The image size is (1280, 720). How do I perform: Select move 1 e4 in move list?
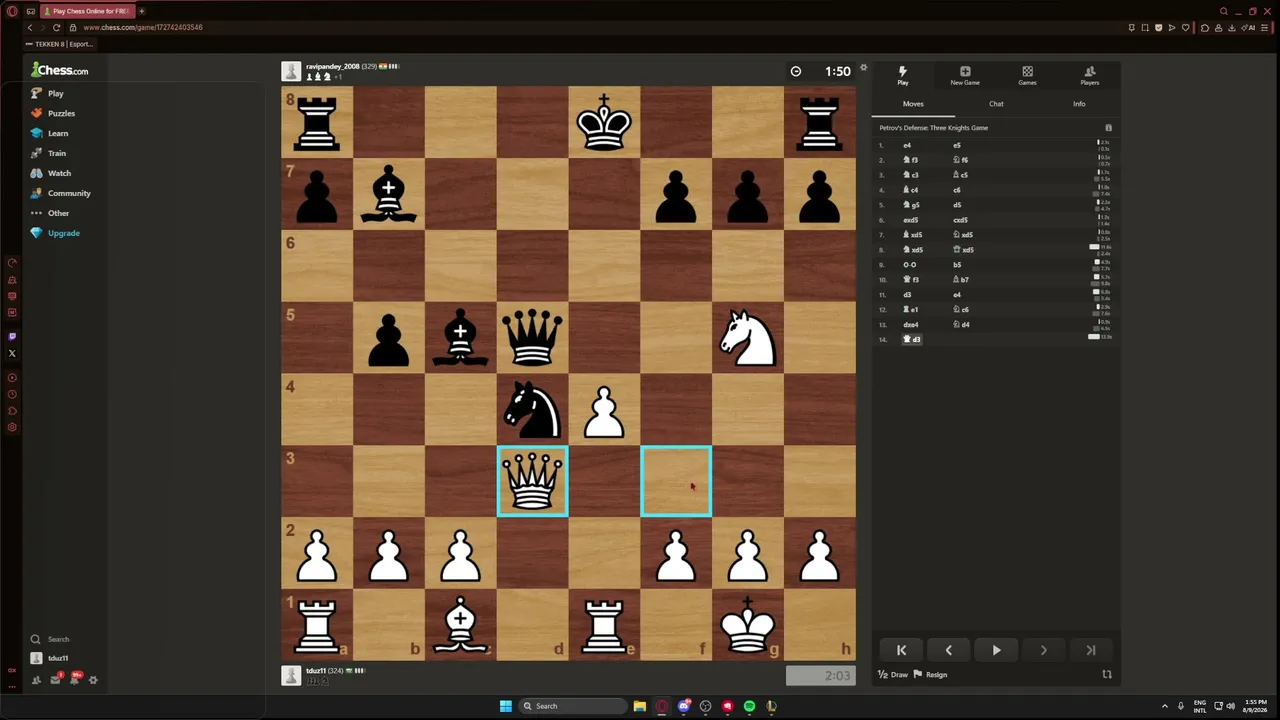click(x=907, y=145)
